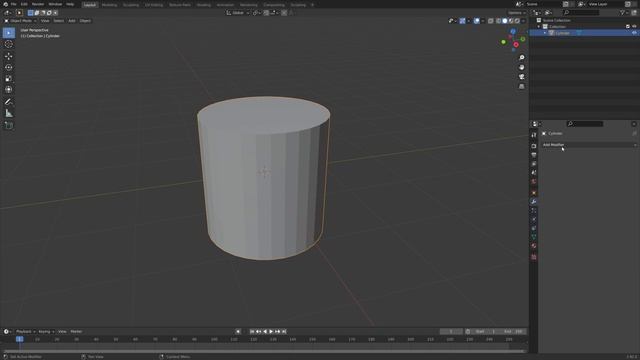Open the Scene properties tab
The height and width of the screenshot is (360, 640).
(x=534, y=173)
